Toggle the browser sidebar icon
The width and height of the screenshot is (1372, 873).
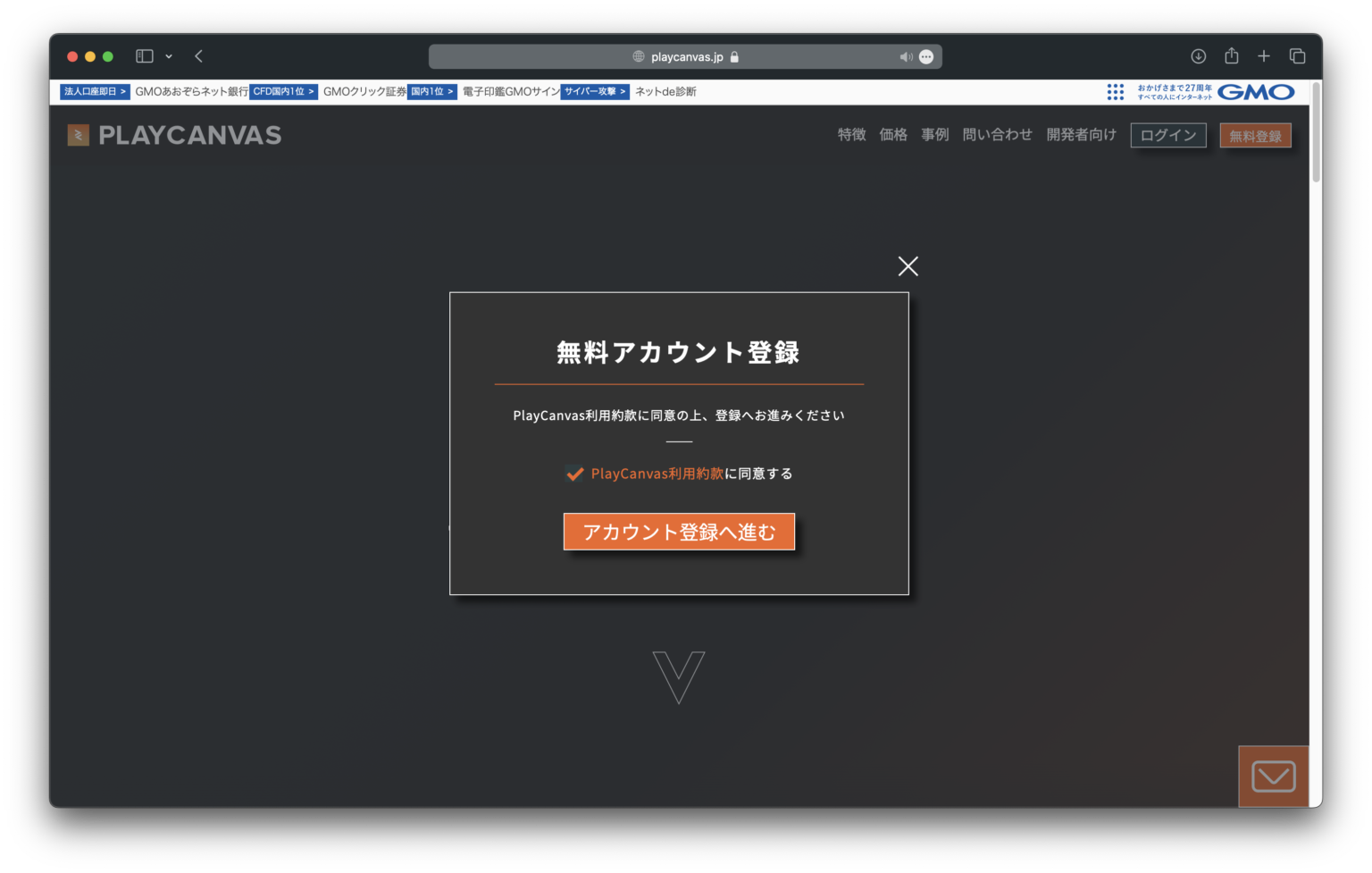144,55
